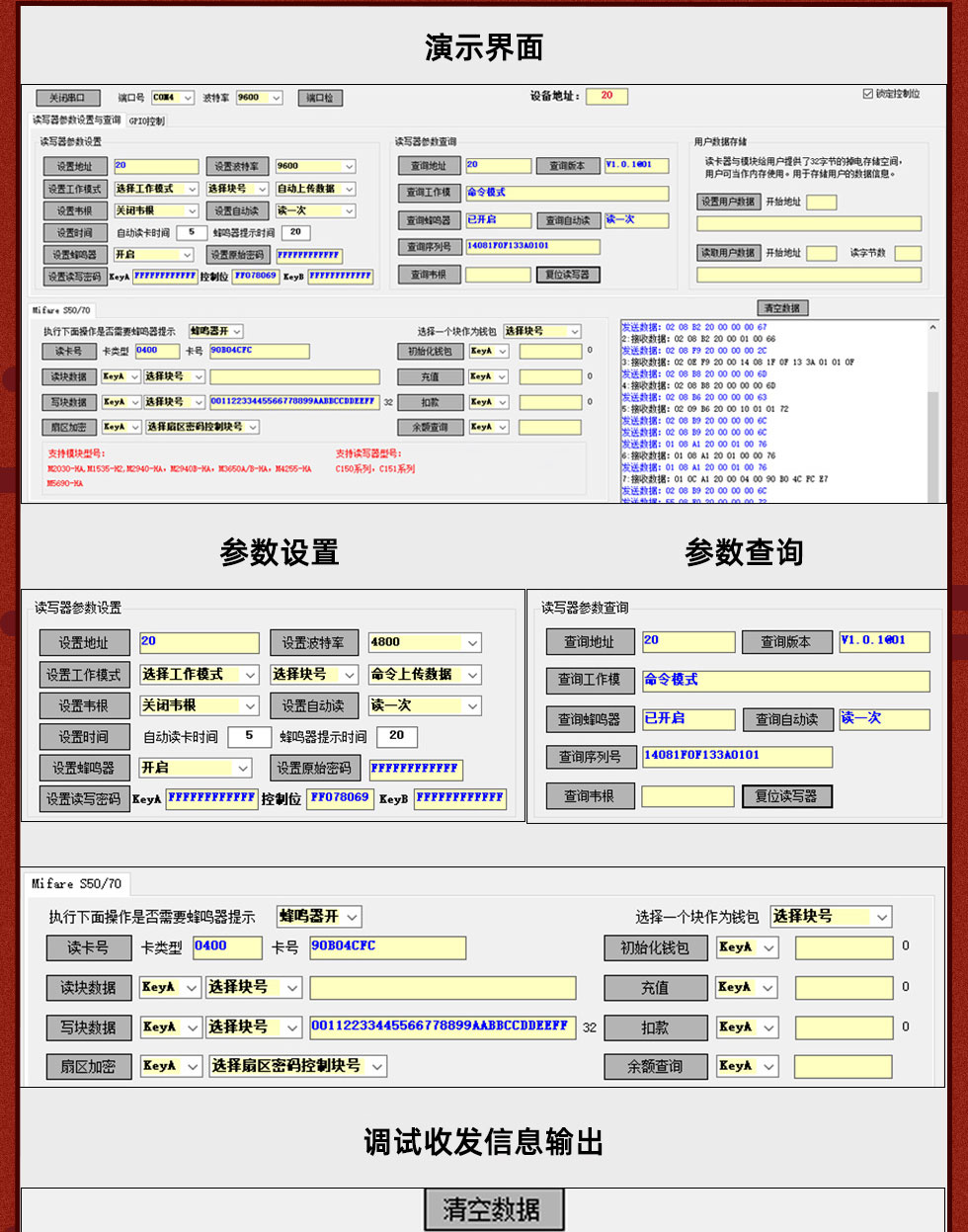Open 选择工作模式 dropdown in the enlarged panel
This screenshot has height=1232, width=968.
199,675
